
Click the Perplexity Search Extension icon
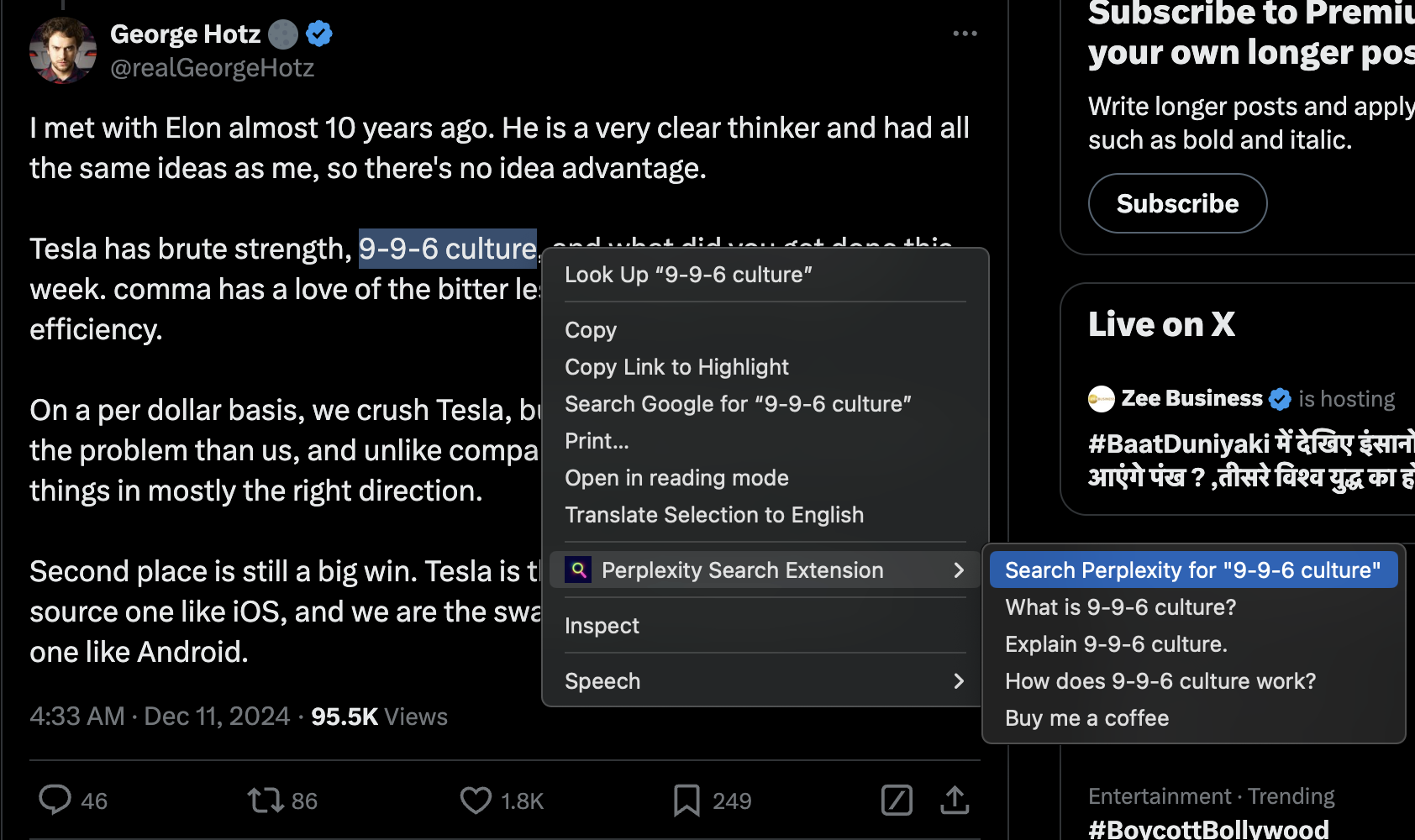tap(578, 570)
